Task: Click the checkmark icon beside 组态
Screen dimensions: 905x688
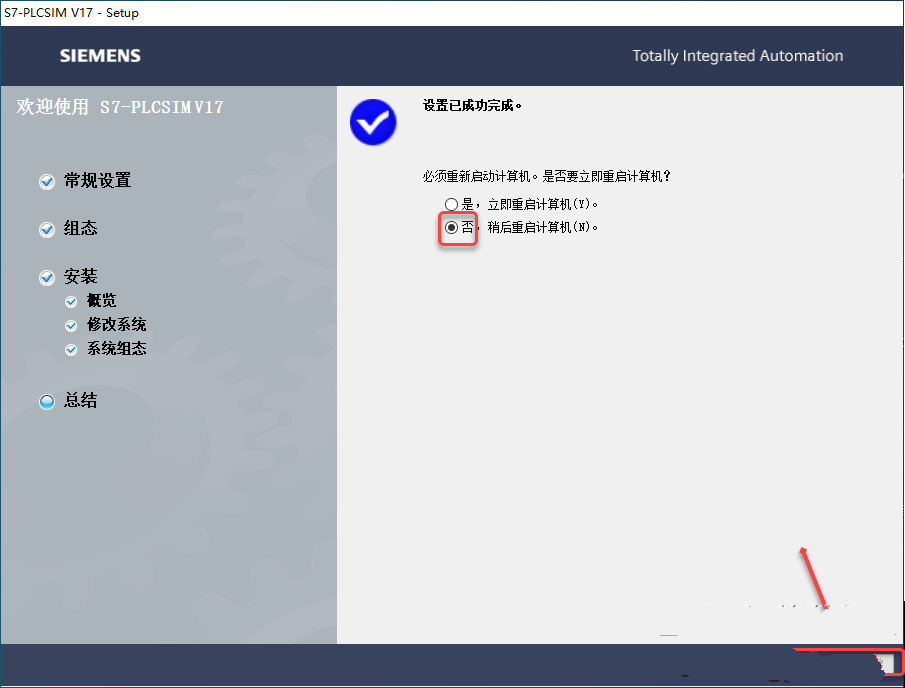Action: (x=47, y=229)
